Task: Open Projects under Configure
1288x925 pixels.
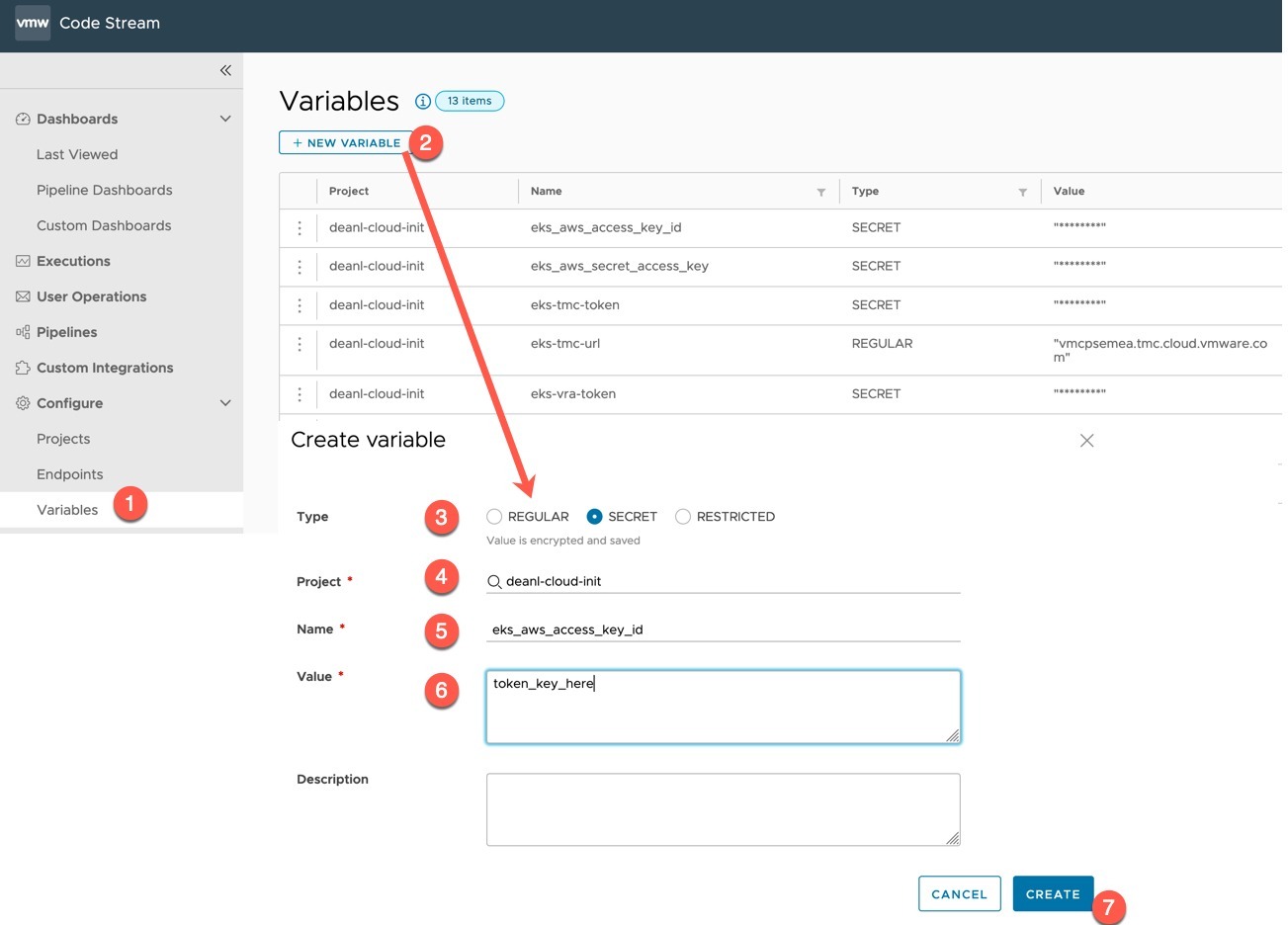Action: click(63, 439)
